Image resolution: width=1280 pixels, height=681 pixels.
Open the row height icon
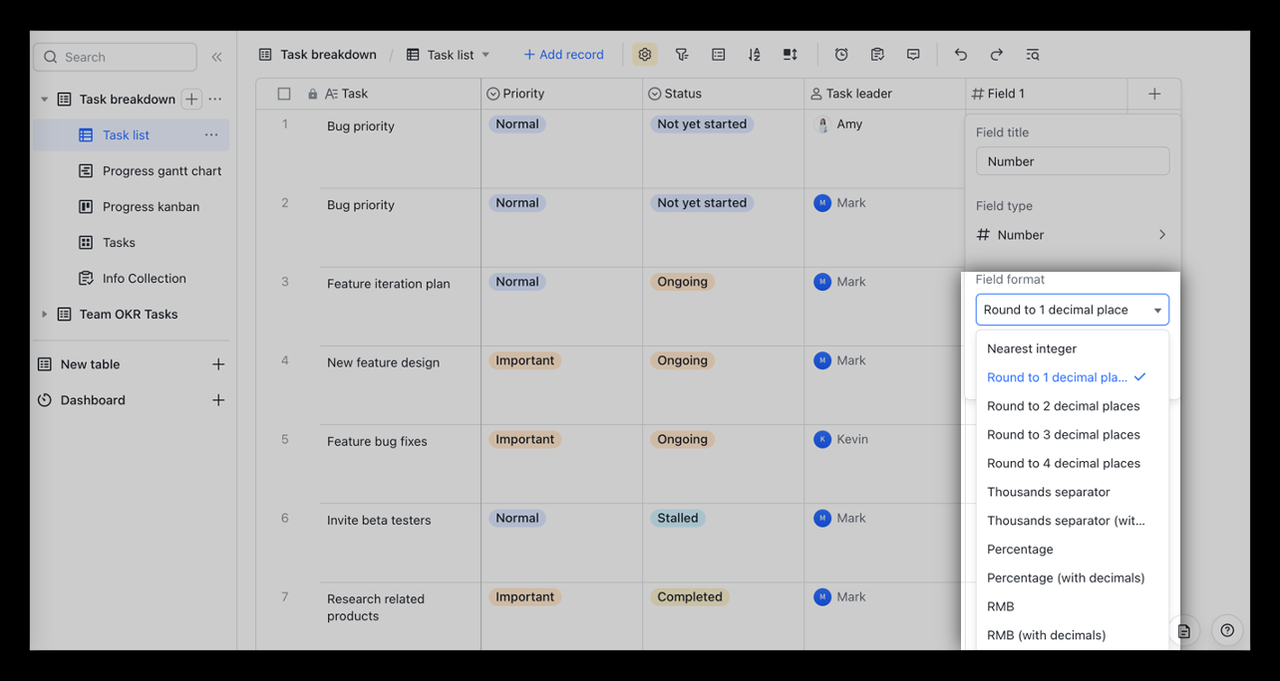(x=790, y=55)
